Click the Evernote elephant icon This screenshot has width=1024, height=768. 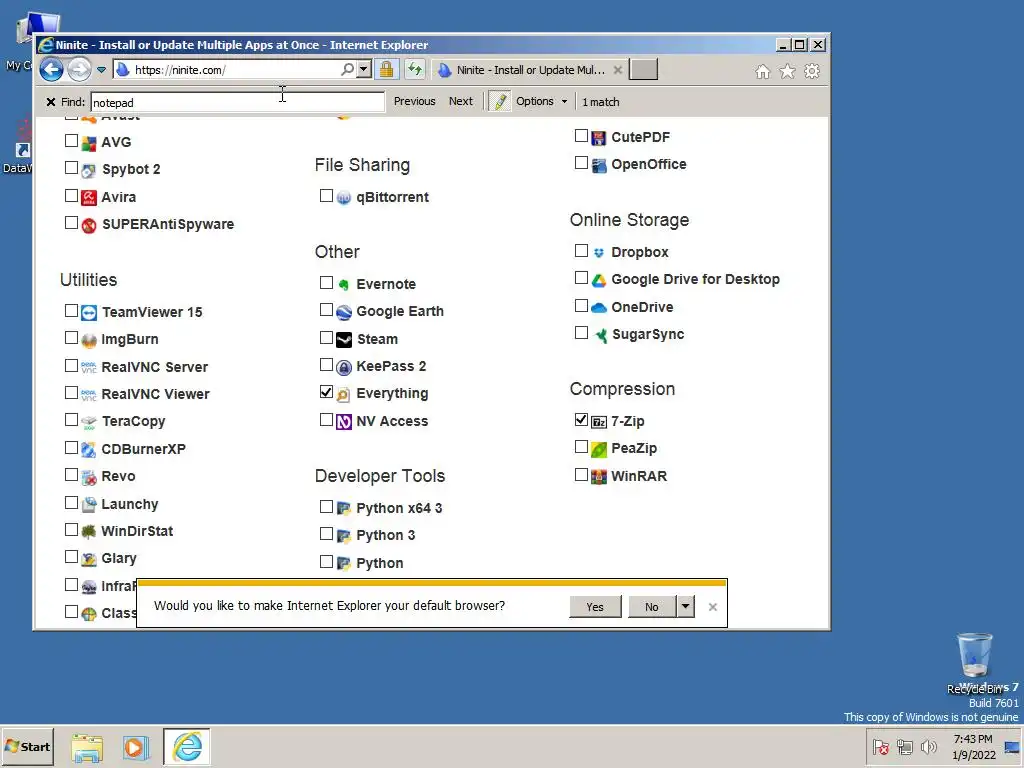(x=344, y=284)
